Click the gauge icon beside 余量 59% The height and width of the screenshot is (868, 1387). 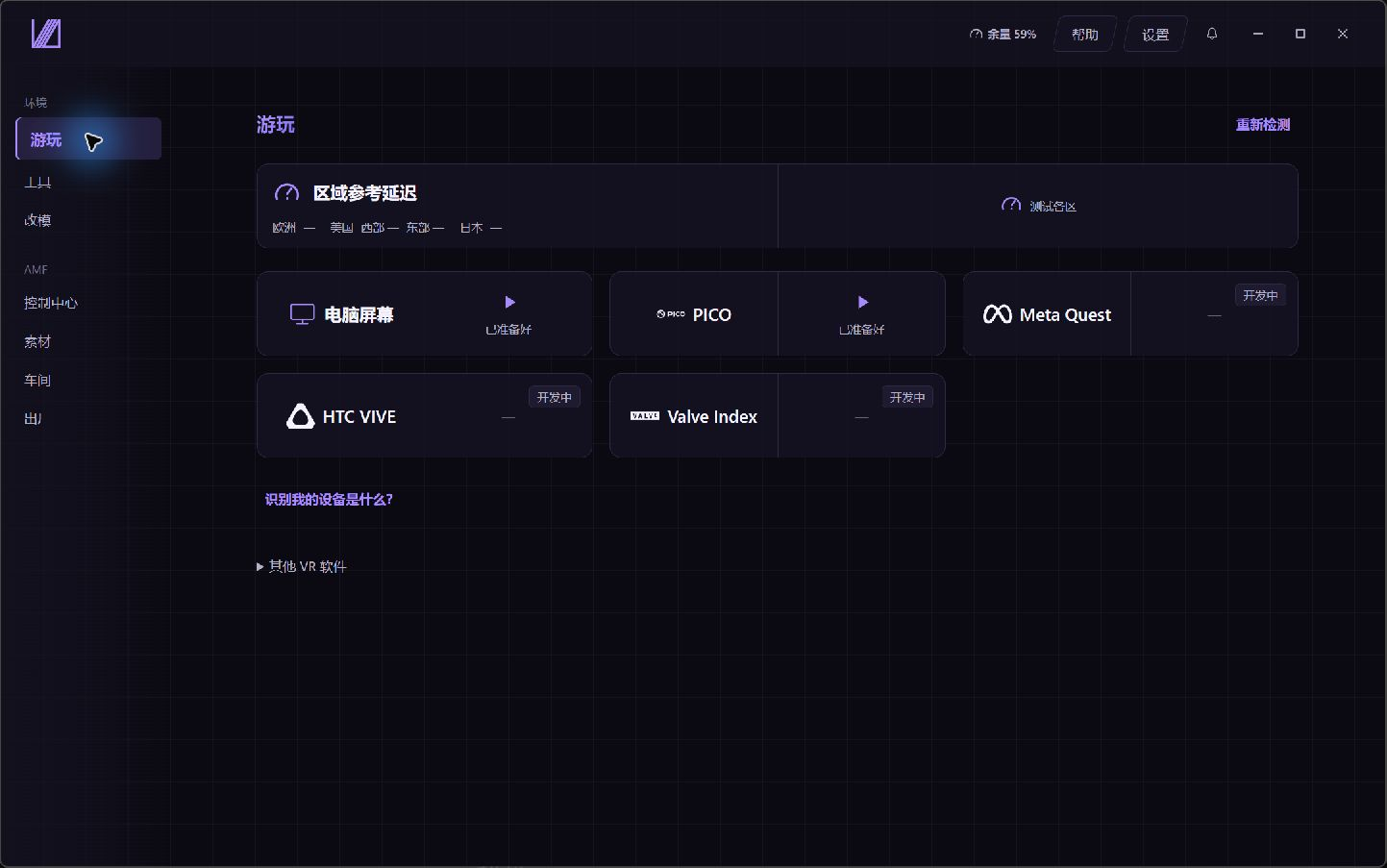pos(976,34)
